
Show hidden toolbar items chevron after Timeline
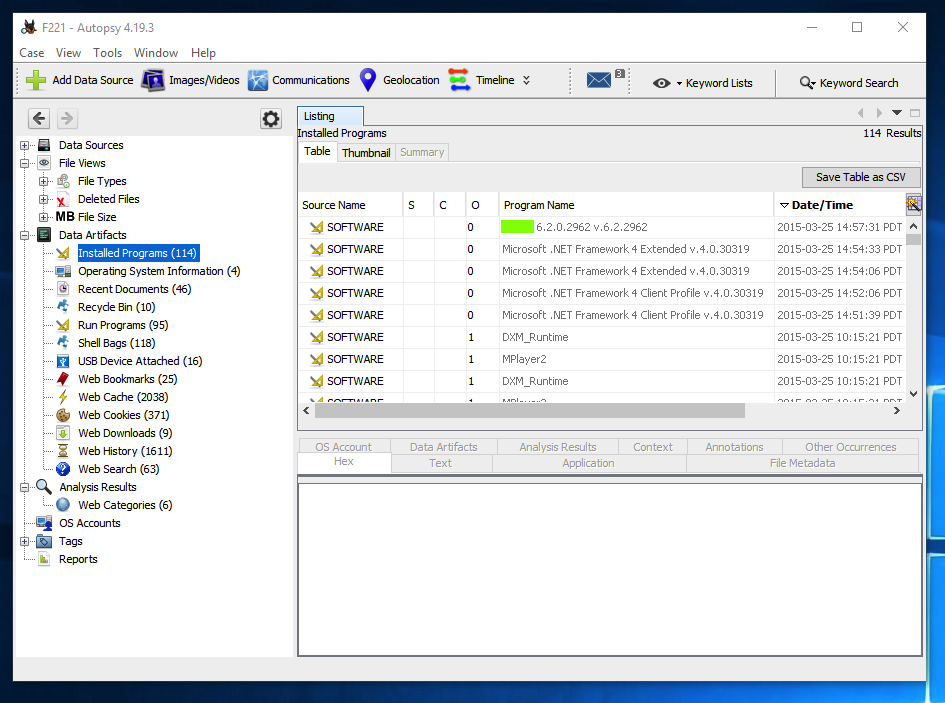(x=526, y=80)
